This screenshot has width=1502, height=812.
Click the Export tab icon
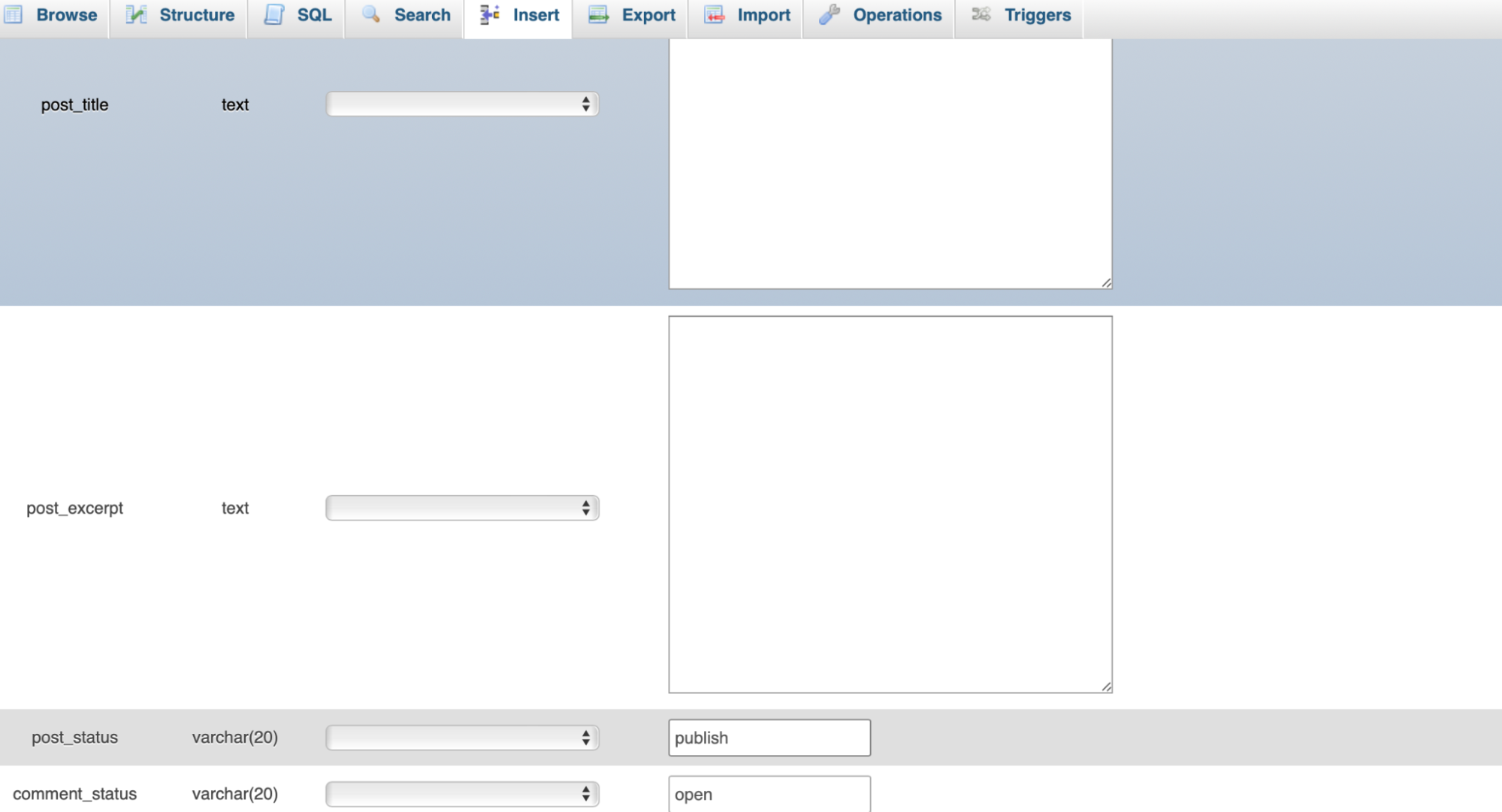(598, 15)
